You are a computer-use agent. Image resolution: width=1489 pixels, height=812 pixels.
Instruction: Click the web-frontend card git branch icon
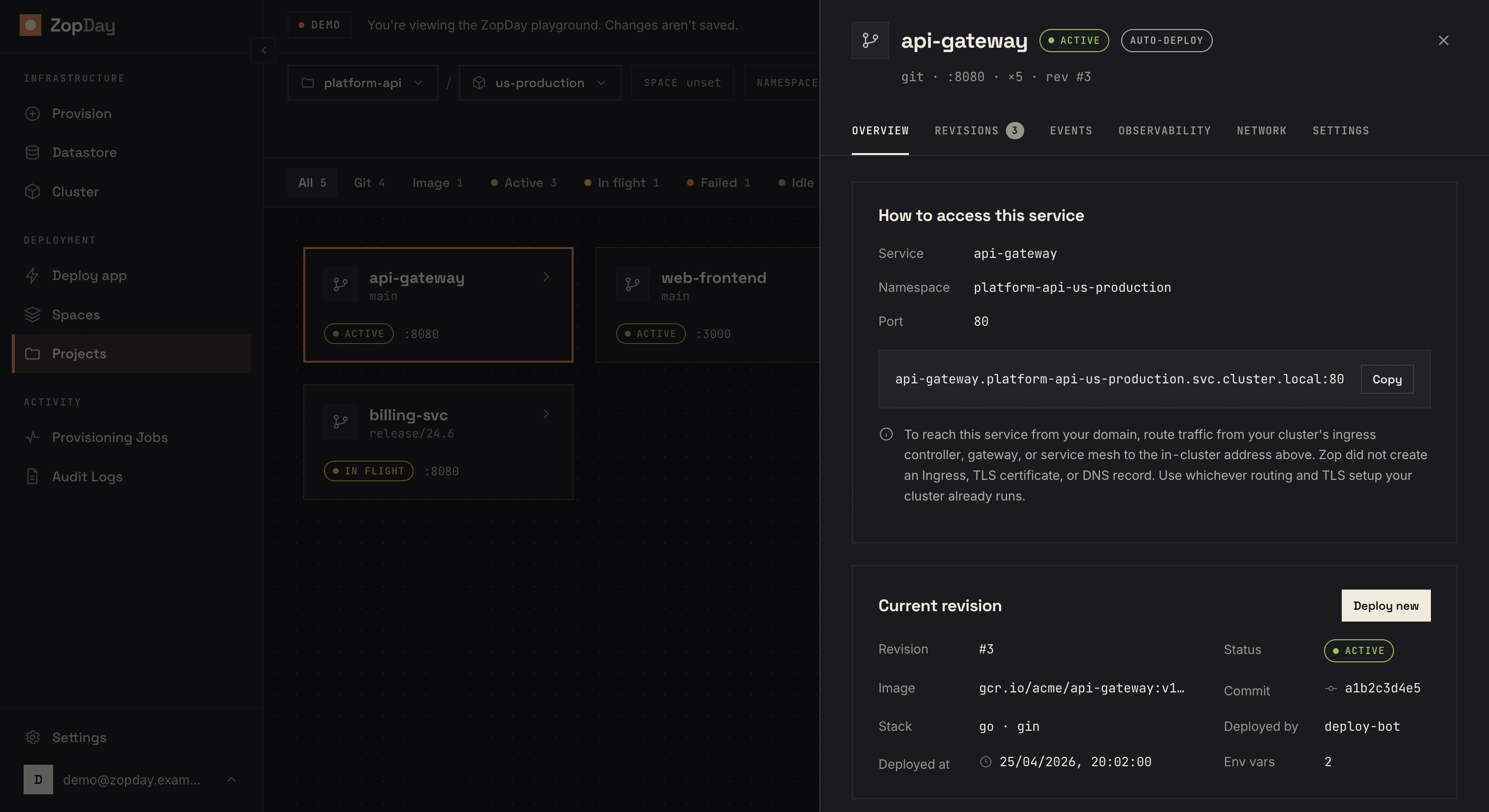632,284
